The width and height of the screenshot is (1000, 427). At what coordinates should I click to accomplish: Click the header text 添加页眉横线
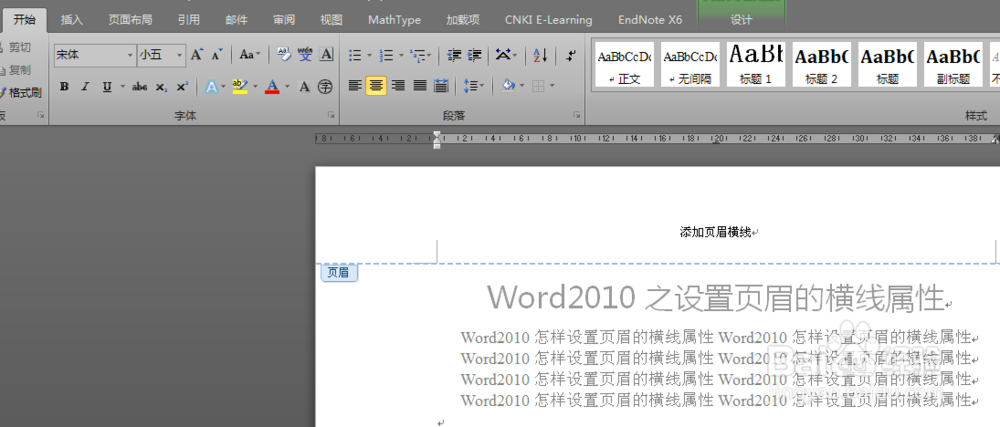pos(716,233)
